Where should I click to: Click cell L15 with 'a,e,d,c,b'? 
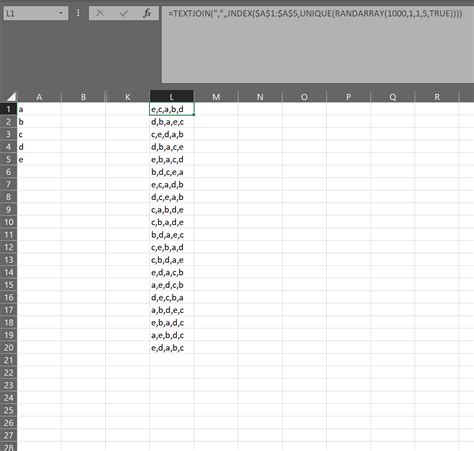171,285
